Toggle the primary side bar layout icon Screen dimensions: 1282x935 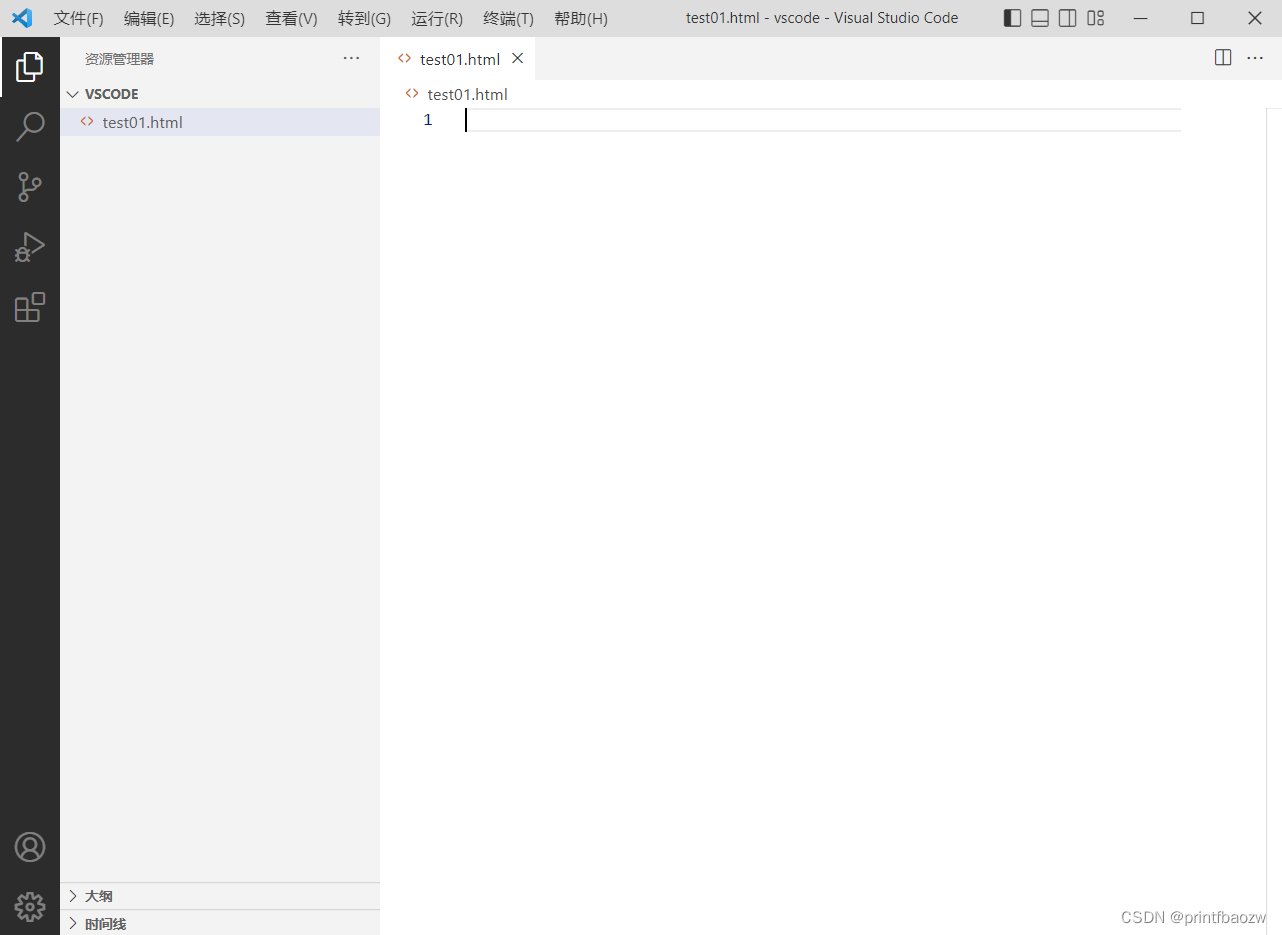point(1012,18)
